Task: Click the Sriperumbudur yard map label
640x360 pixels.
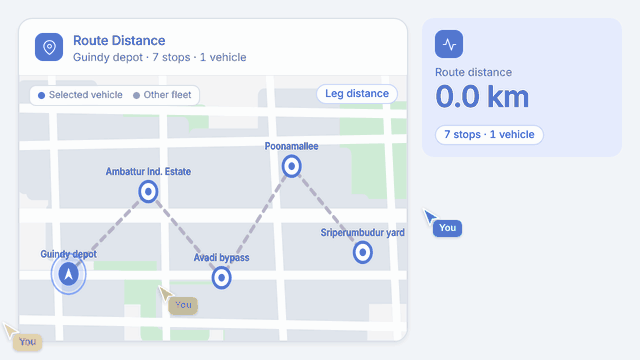Action: [x=362, y=233]
